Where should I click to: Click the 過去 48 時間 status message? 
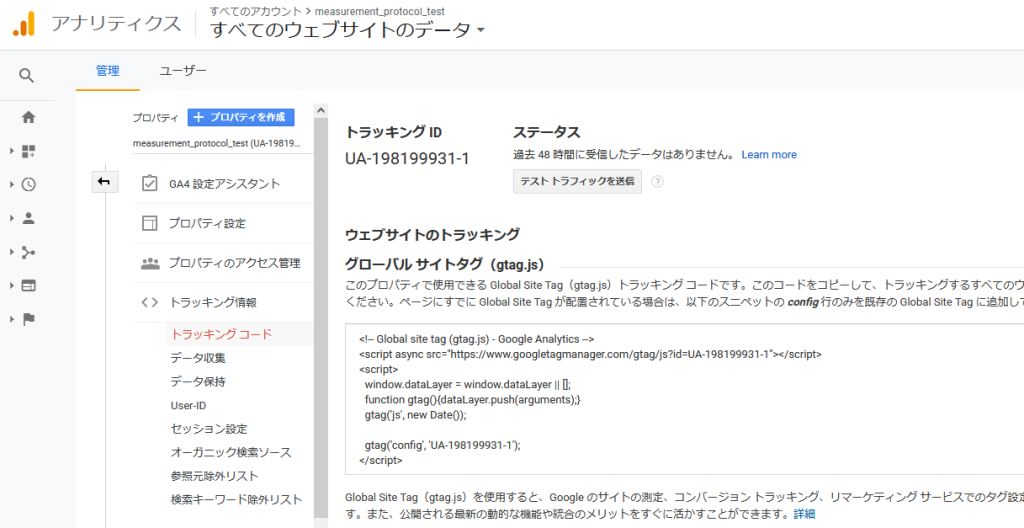(x=623, y=155)
